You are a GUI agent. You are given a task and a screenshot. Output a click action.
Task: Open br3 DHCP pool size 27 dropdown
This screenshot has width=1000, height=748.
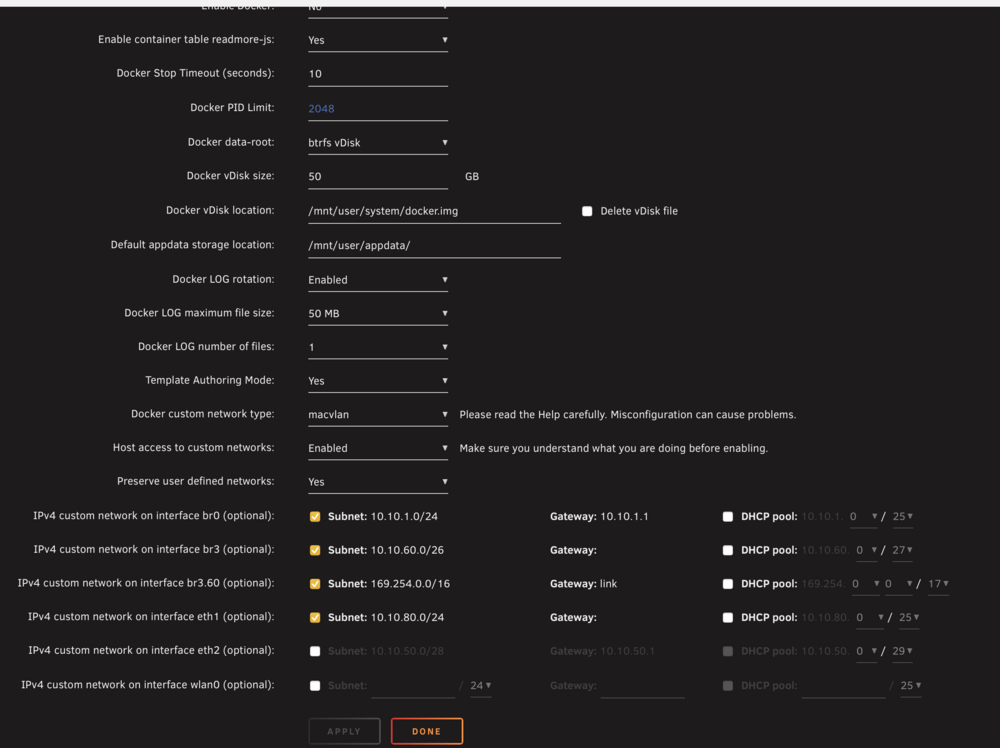[902, 550]
